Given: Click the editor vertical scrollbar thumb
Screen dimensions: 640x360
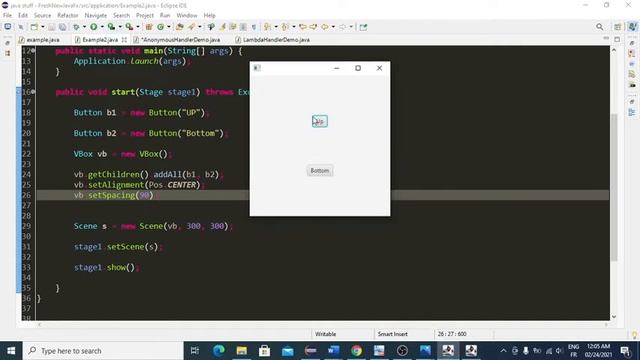Looking at the screenshot, I should coord(614,188).
